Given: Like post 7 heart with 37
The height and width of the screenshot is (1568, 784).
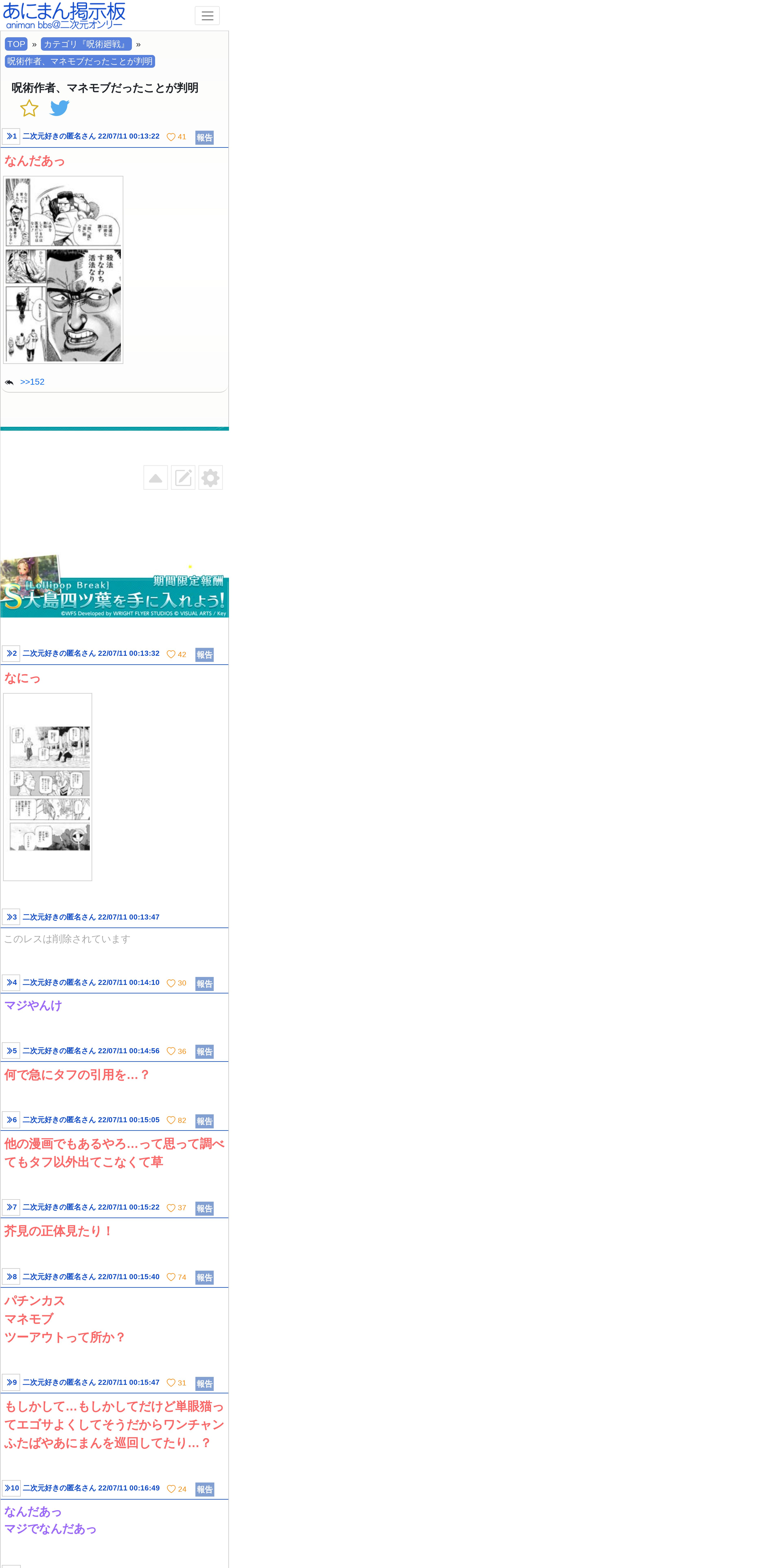Looking at the screenshot, I should (x=176, y=1208).
